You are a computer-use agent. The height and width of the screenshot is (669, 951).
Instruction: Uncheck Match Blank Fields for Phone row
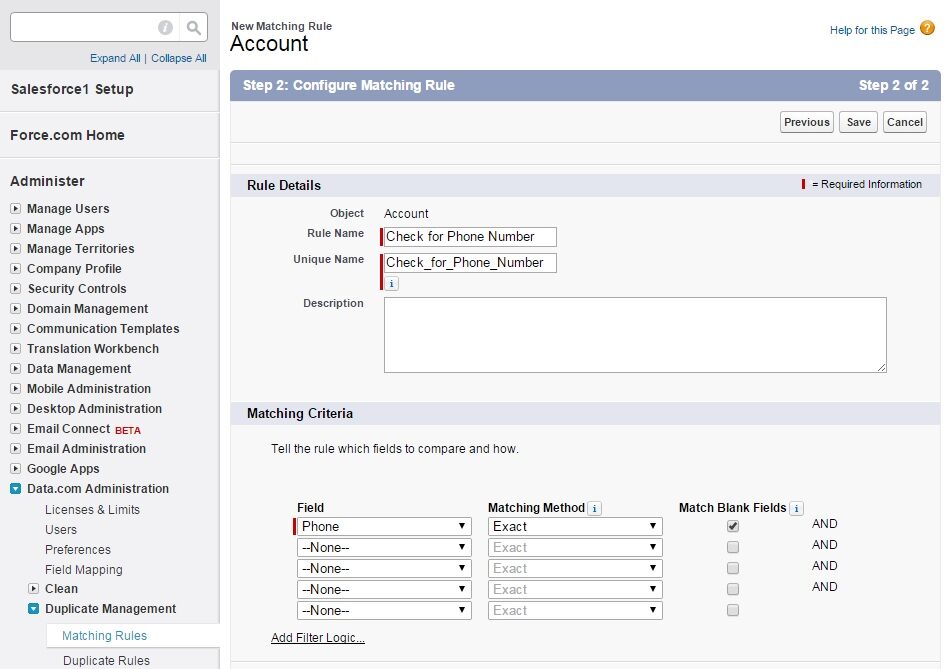point(733,526)
